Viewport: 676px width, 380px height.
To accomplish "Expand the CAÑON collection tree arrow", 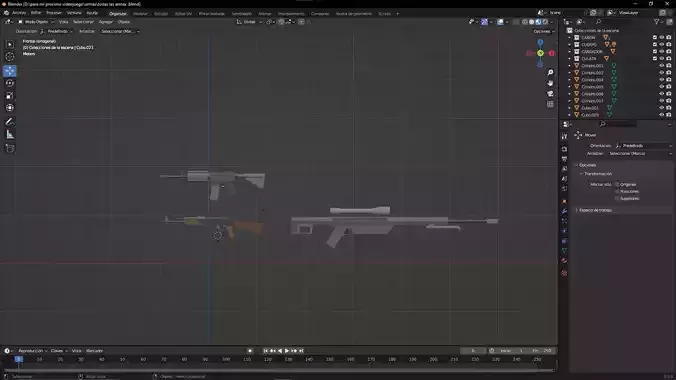I will (x=570, y=38).
